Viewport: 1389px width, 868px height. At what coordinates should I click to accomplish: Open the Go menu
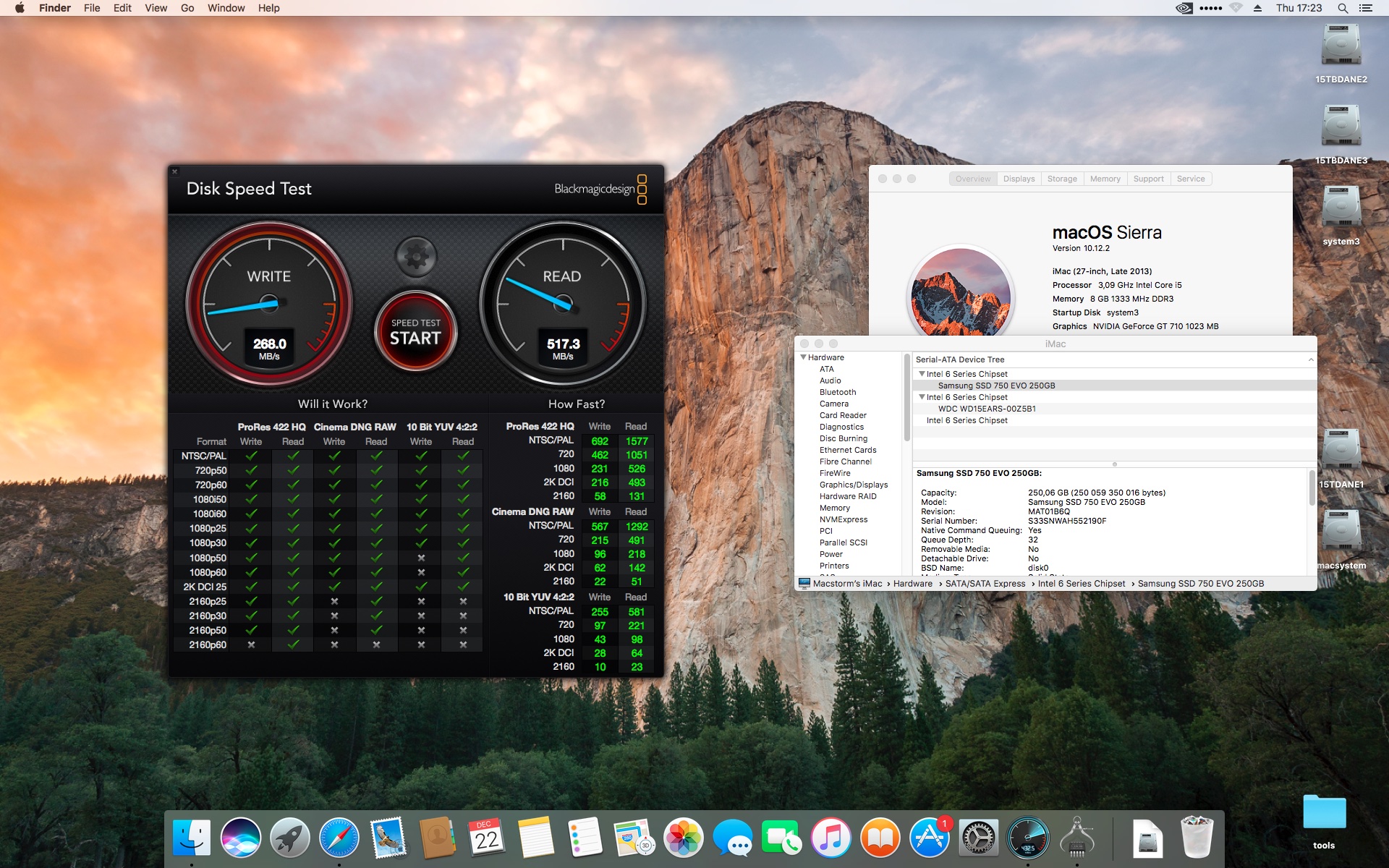coord(187,8)
